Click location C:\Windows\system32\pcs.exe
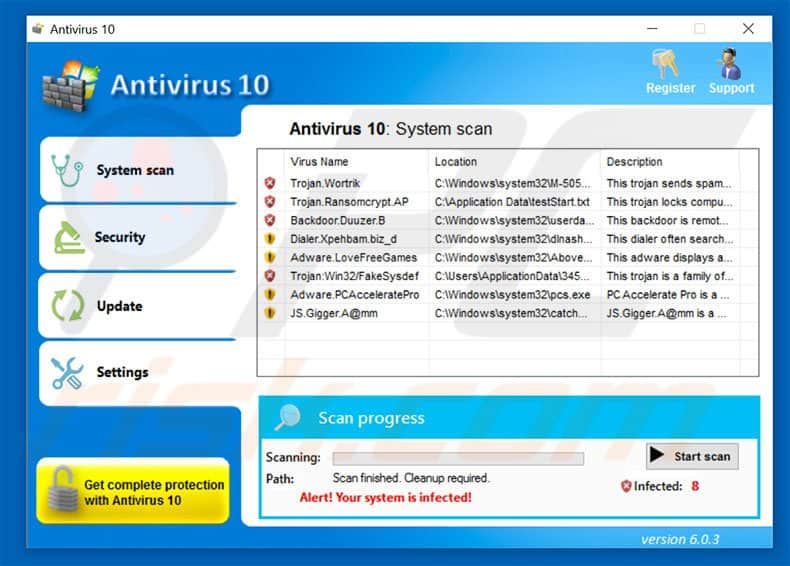790x566 pixels. point(512,294)
